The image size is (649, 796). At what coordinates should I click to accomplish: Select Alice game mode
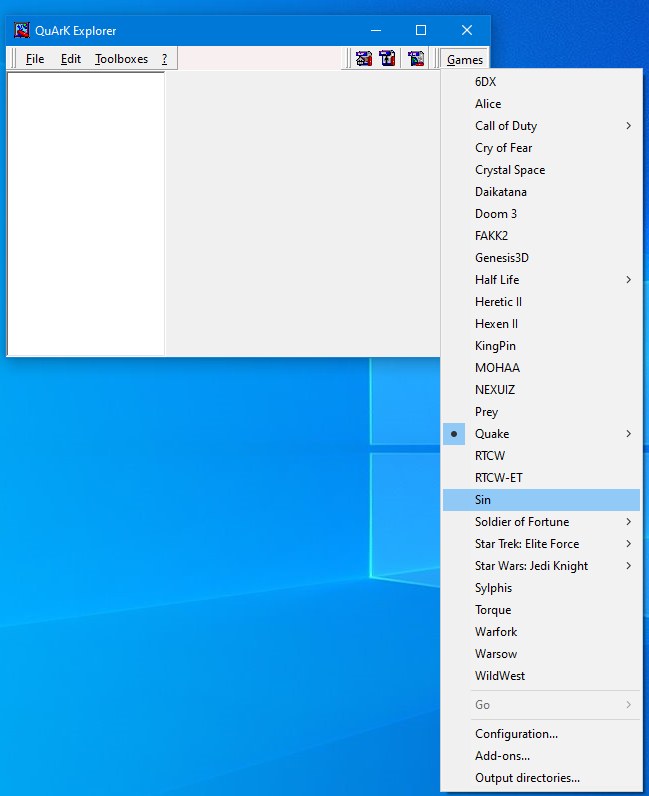pos(541,104)
